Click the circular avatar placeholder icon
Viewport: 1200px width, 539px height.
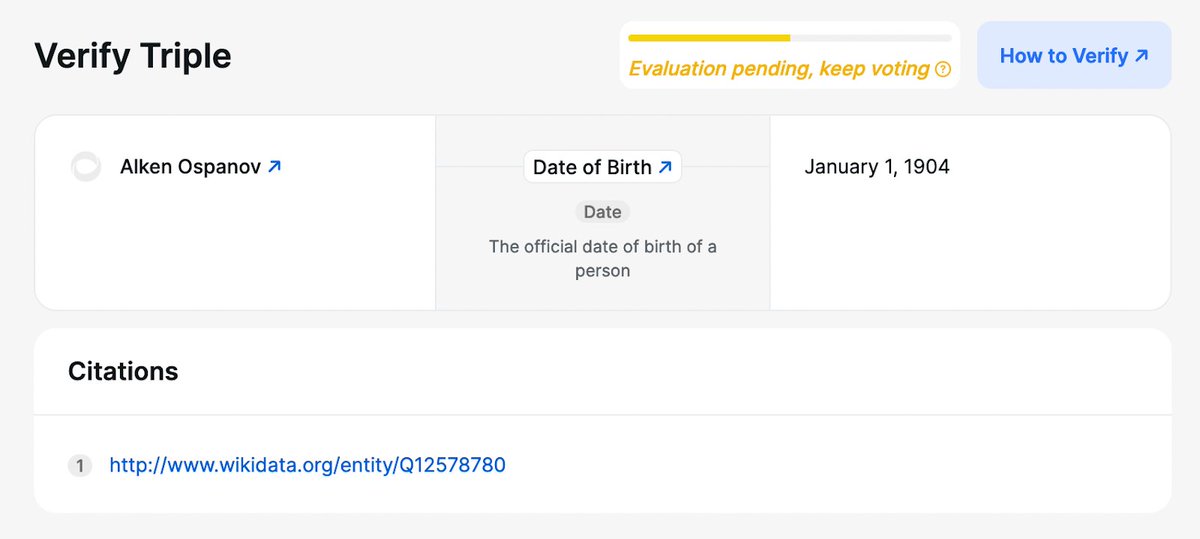86,167
